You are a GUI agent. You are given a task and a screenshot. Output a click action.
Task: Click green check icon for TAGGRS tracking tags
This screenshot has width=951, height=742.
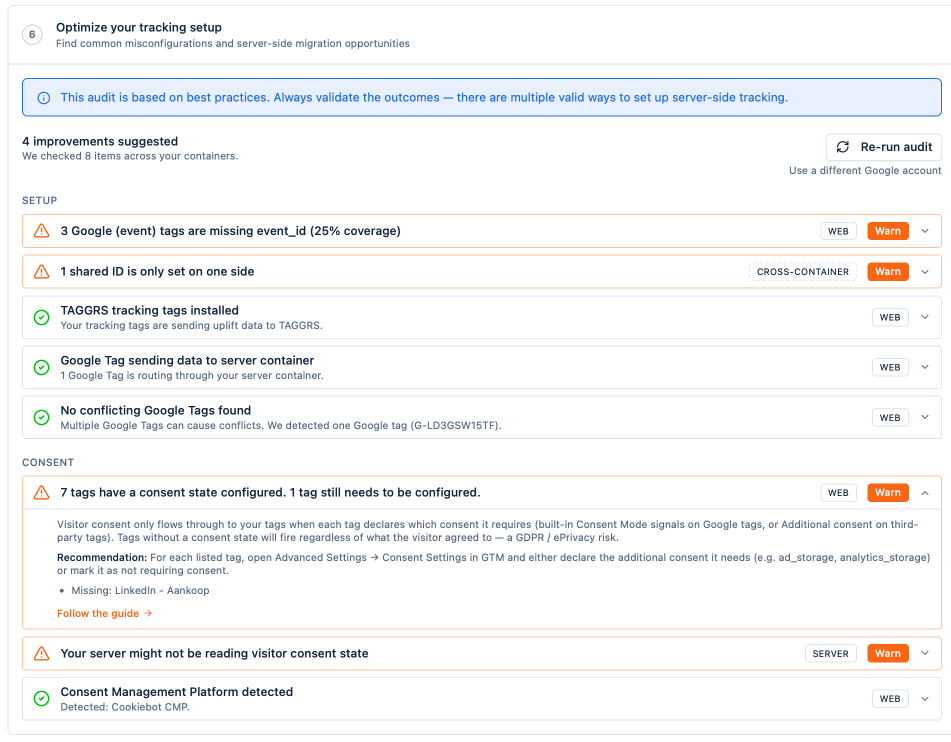click(x=41, y=317)
